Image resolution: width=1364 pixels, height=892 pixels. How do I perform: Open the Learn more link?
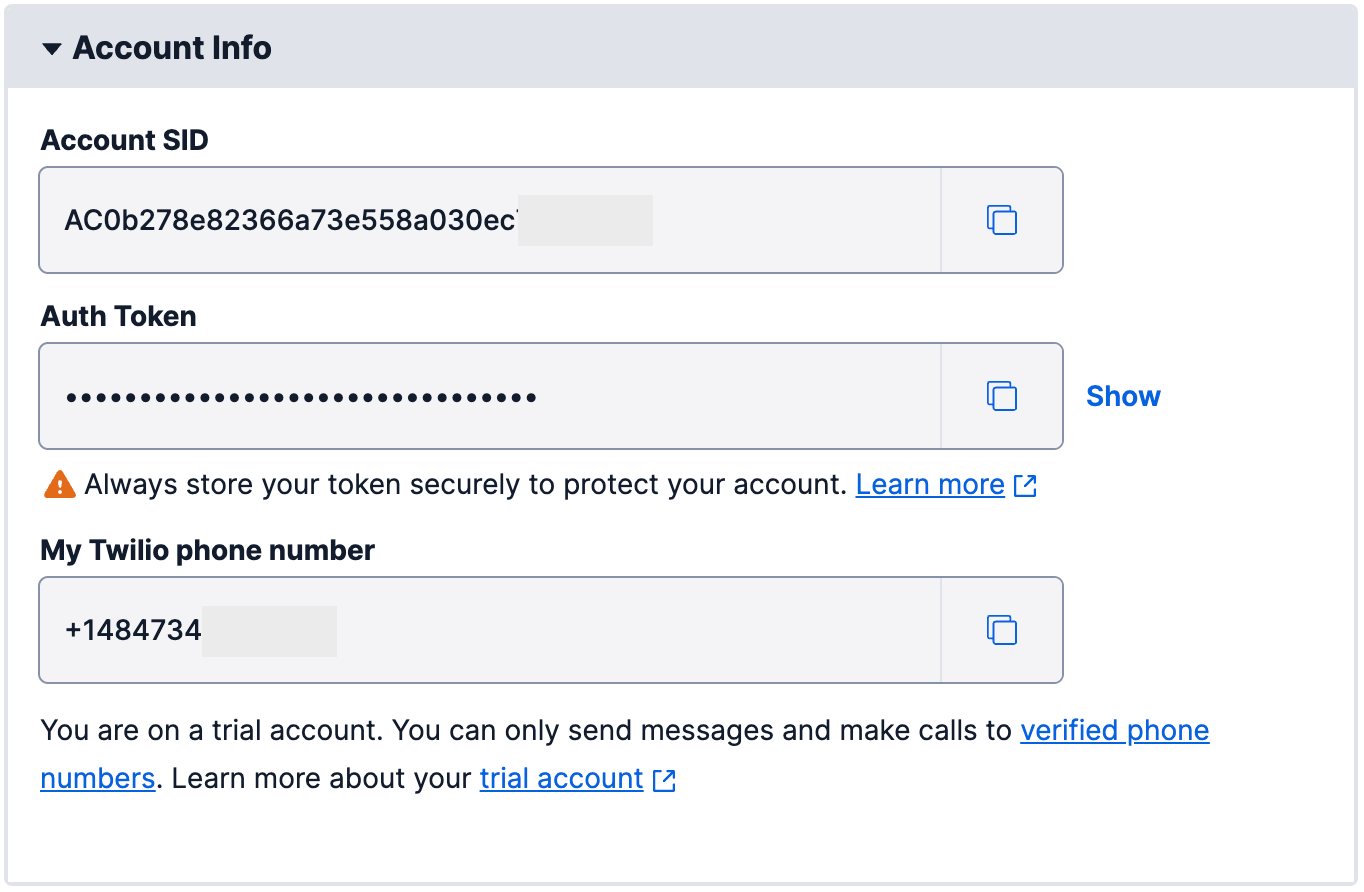point(930,485)
